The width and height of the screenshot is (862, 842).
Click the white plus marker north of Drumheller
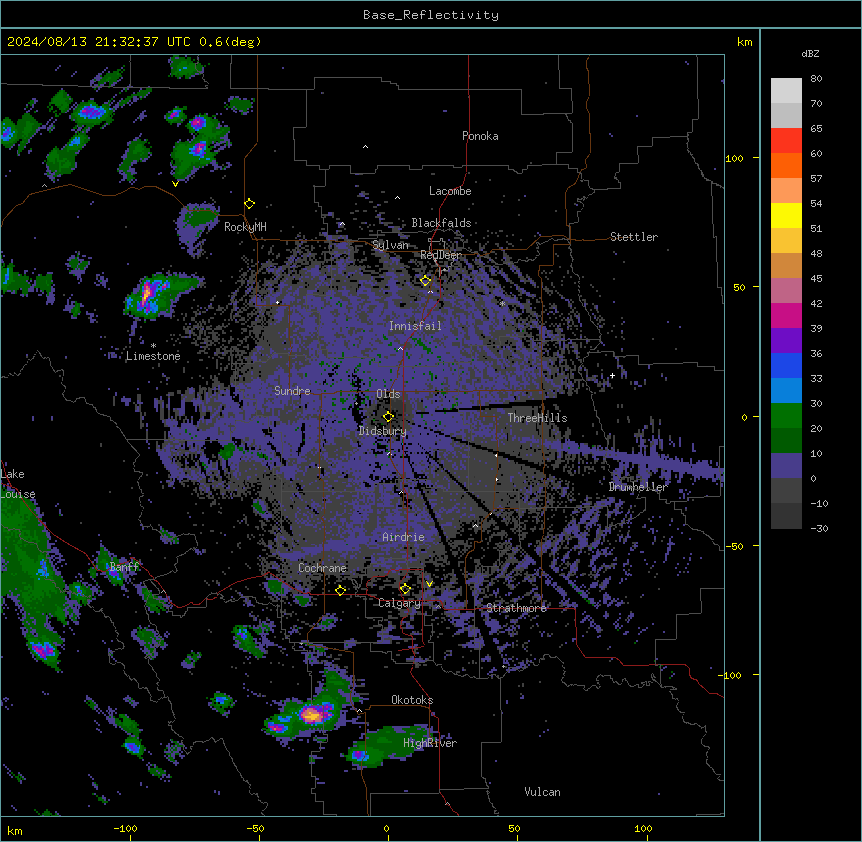(x=612, y=375)
